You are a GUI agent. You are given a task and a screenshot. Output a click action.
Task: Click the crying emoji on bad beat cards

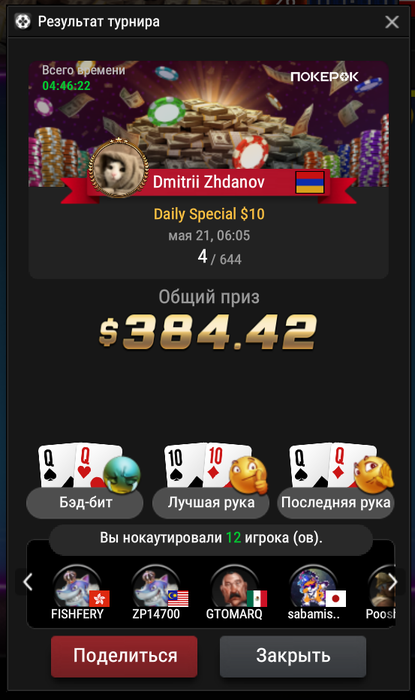click(122, 475)
